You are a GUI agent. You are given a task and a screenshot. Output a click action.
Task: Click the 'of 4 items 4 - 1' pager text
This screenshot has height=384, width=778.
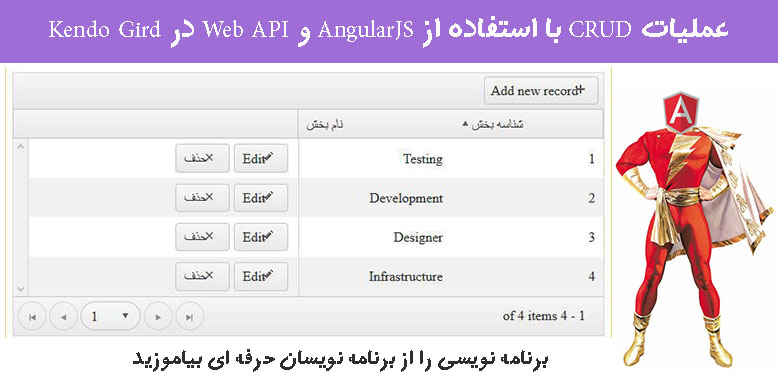(x=544, y=316)
